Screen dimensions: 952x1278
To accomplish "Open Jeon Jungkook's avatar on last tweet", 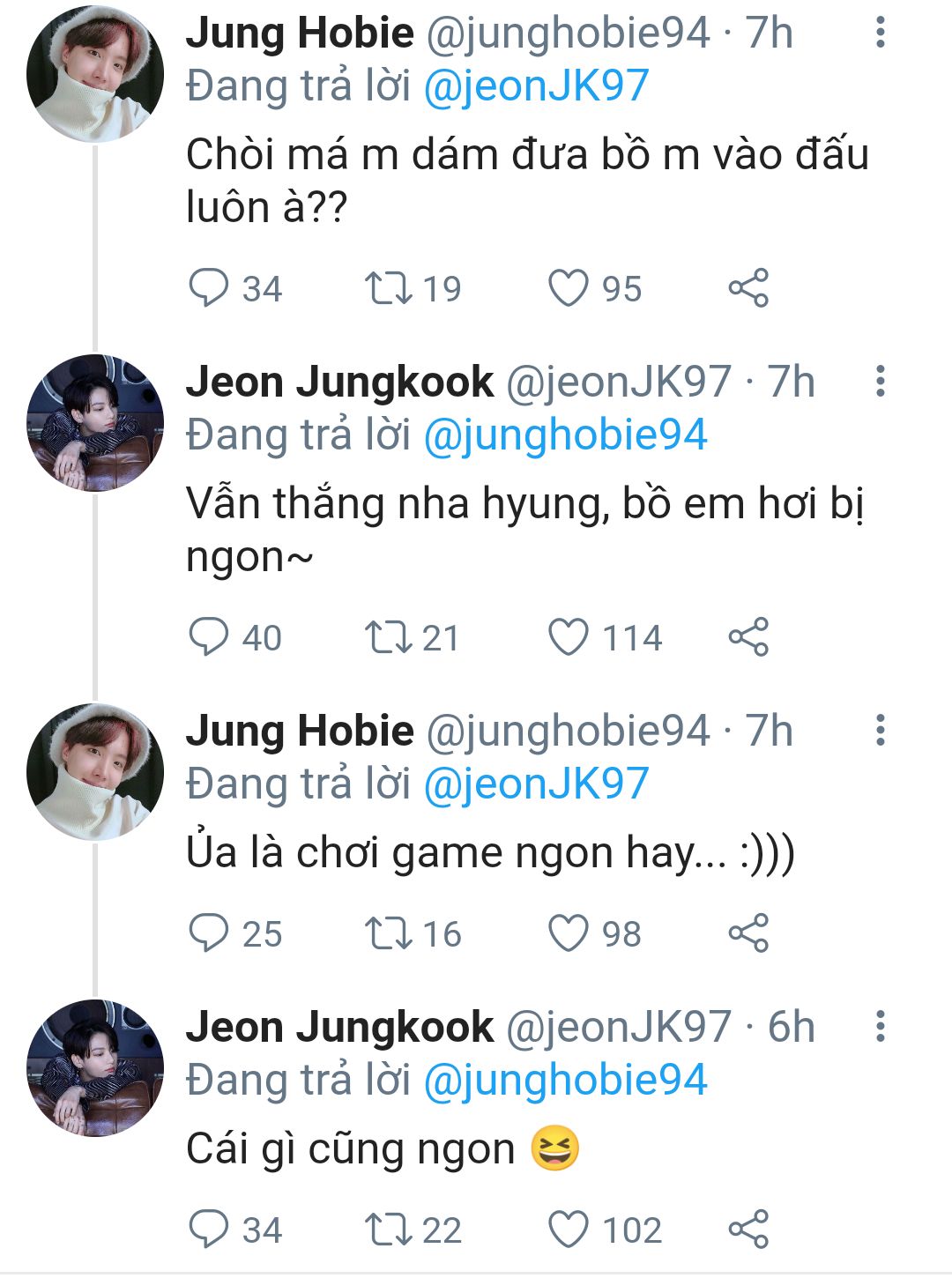I will 95,1067.
